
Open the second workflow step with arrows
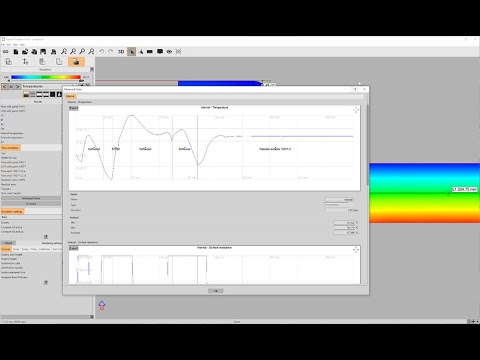[25, 62]
